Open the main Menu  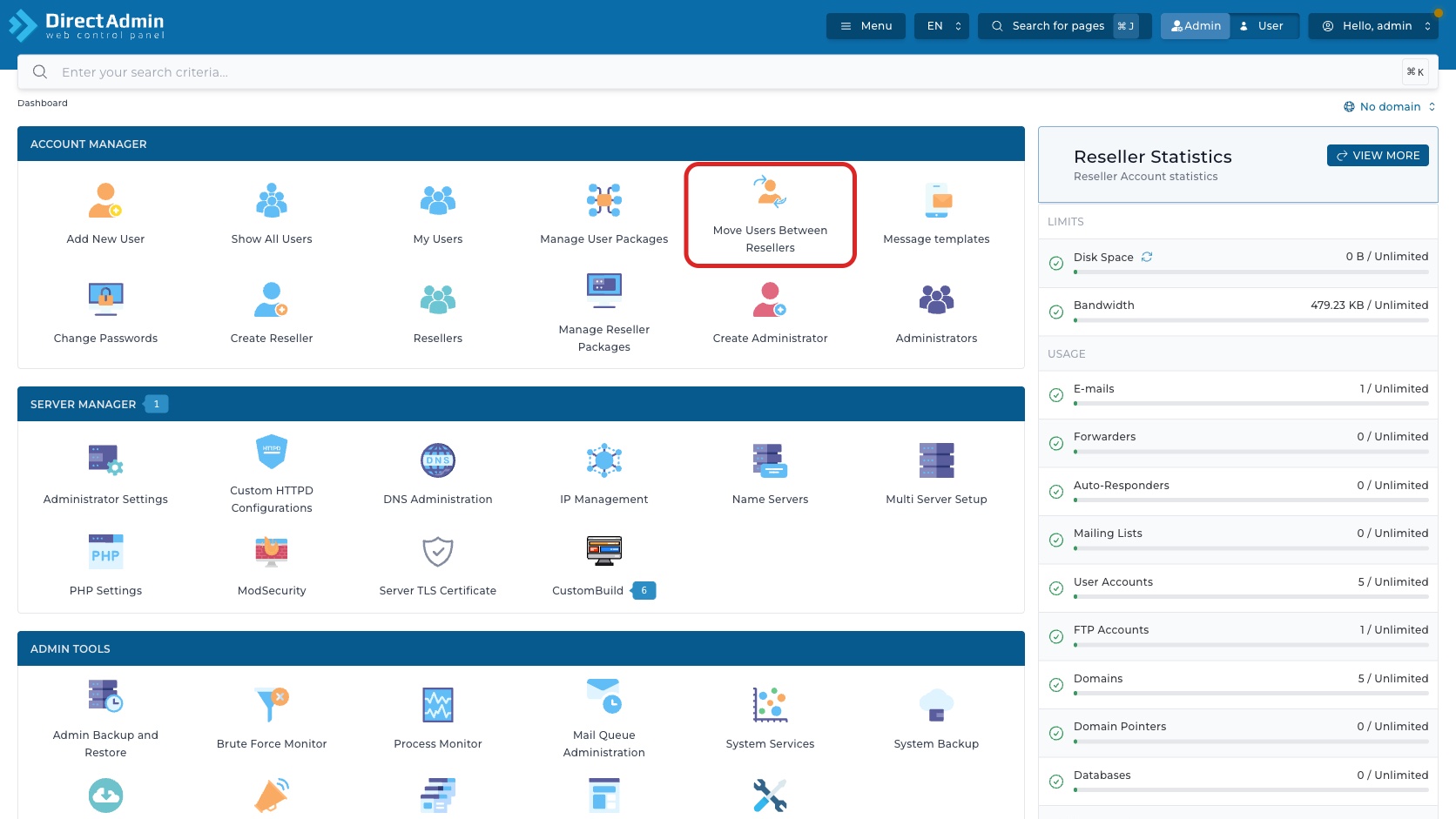click(x=866, y=26)
